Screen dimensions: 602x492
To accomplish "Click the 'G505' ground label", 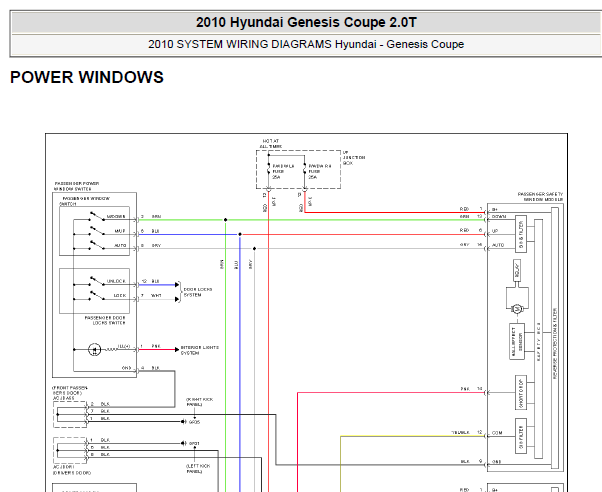I will (x=194, y=422).
